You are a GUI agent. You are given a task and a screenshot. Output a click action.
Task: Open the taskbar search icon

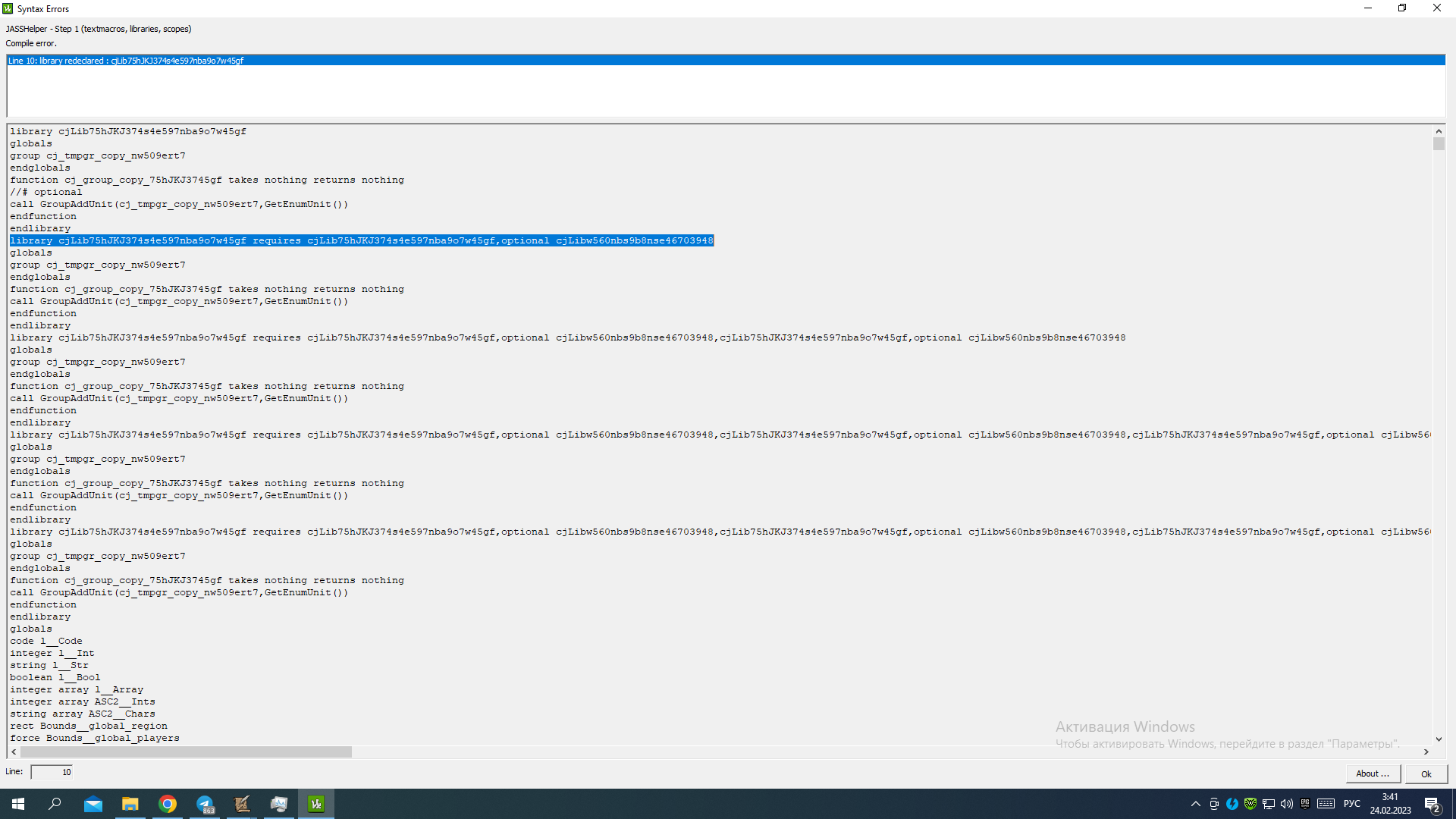55,804
